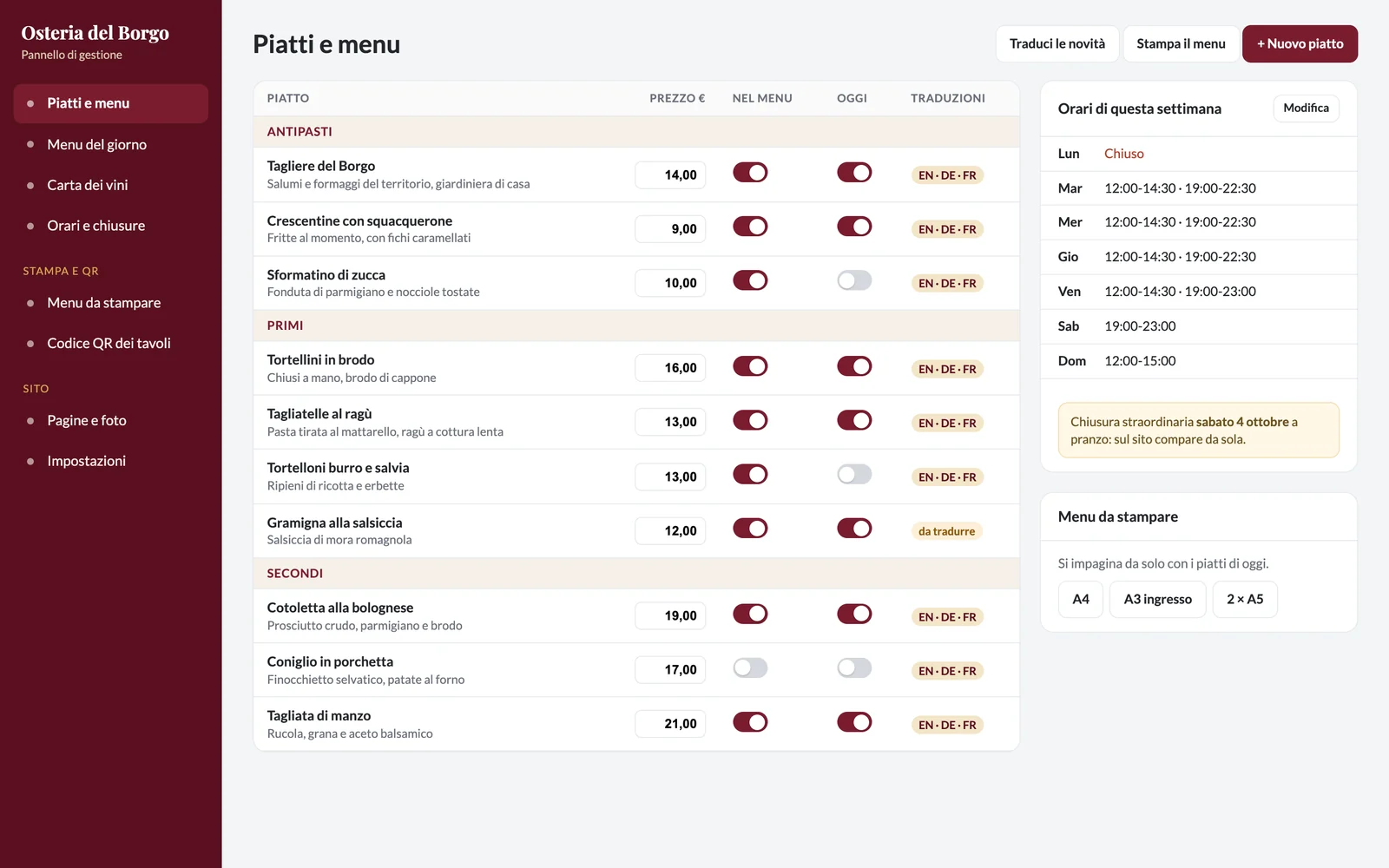Enable Oggi for Sformatino di zucca
The height and width of the screenshot is (868, 1389).
(854, 280)
